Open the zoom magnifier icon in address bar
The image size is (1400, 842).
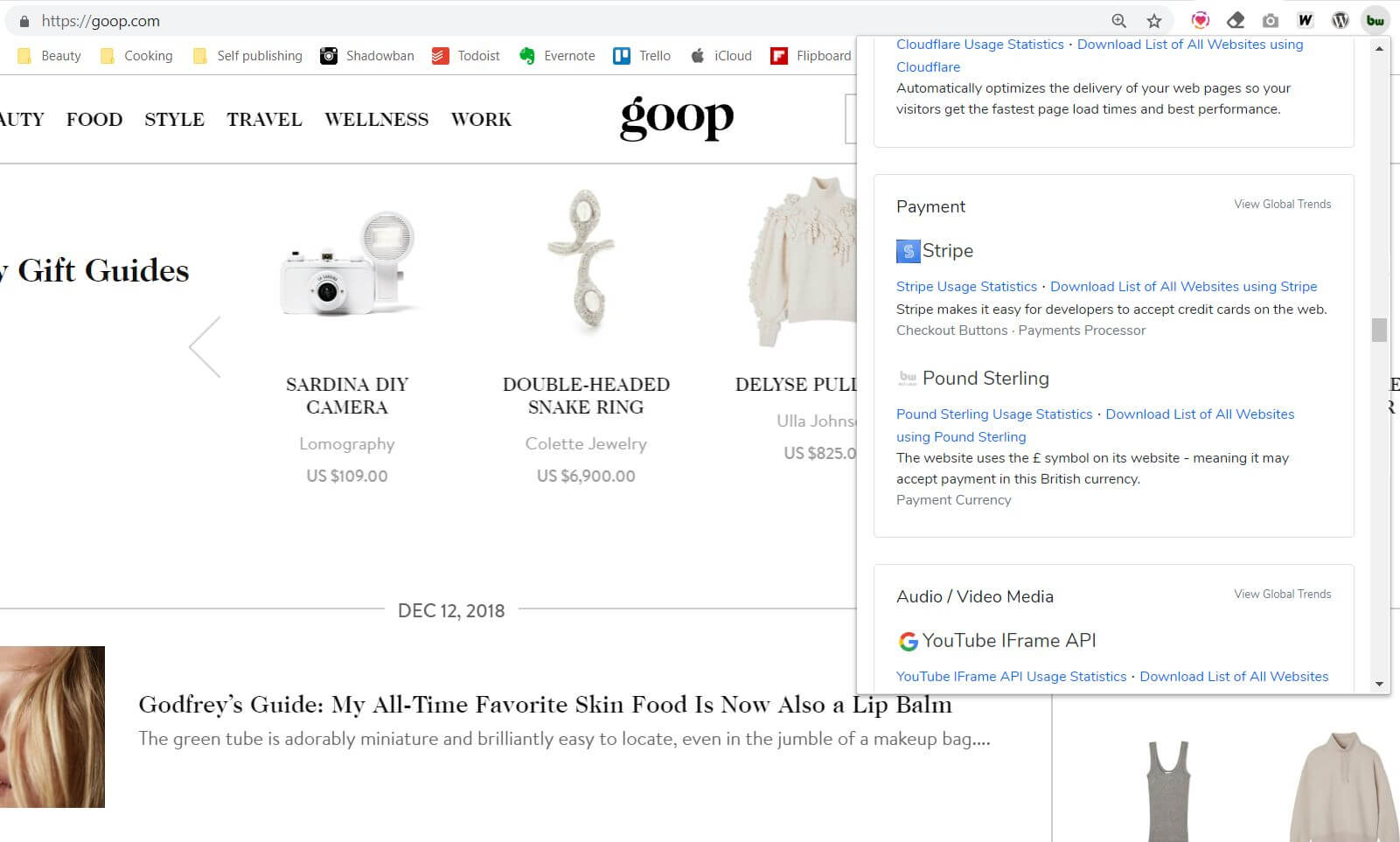1118,21
